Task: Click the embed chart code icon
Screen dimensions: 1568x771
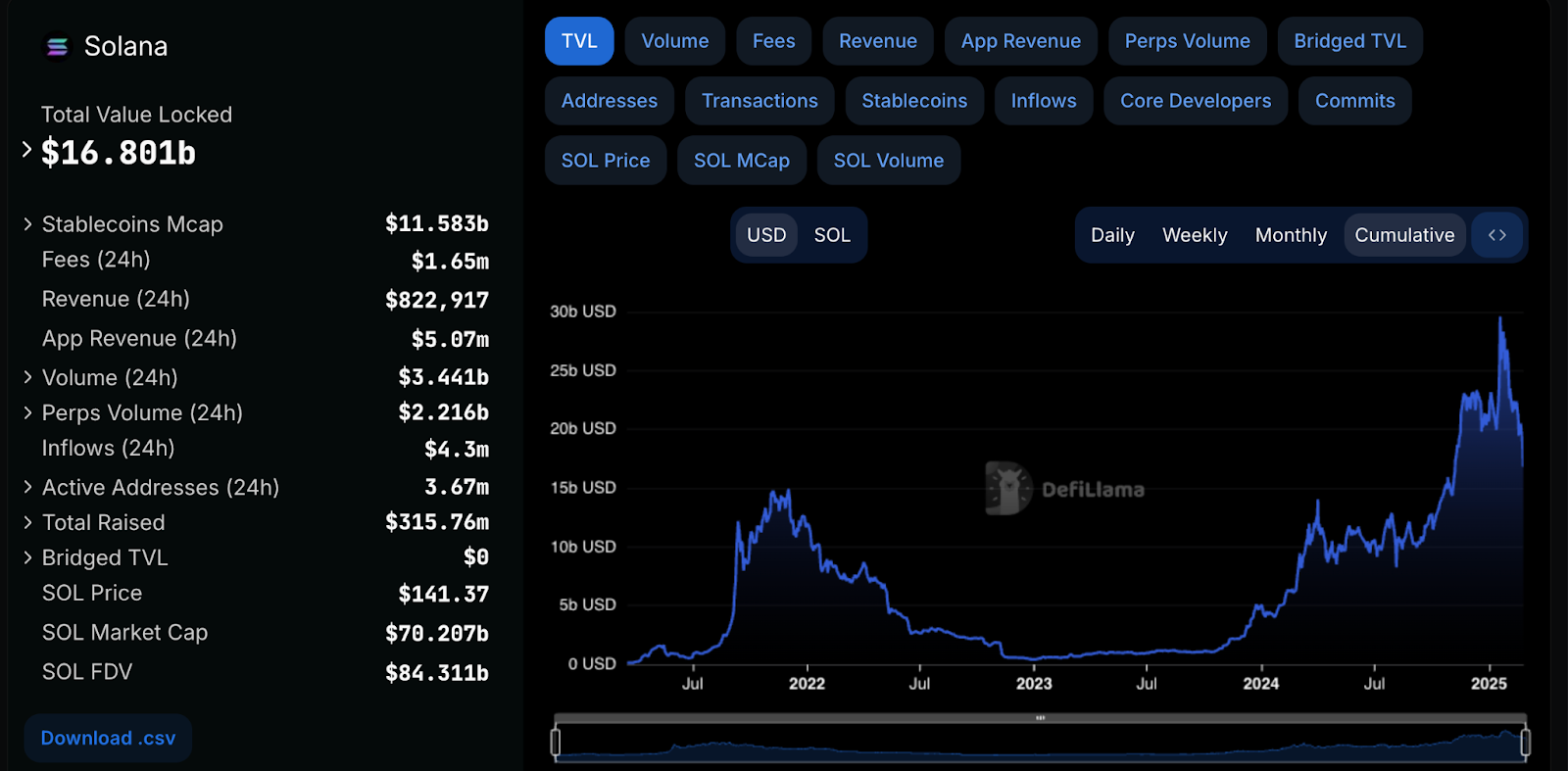Action: (1496, 235)
